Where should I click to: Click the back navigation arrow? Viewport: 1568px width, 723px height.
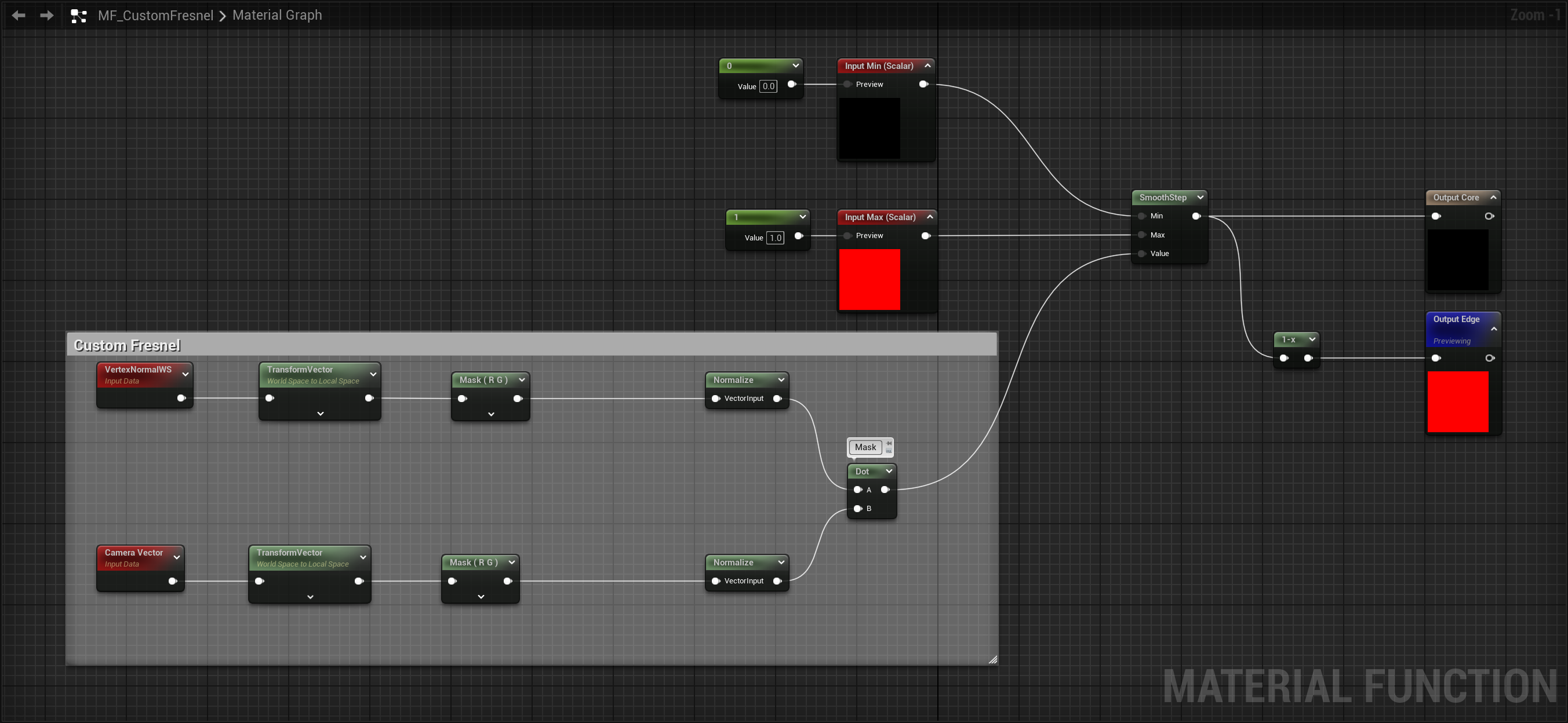pos(19,15)
